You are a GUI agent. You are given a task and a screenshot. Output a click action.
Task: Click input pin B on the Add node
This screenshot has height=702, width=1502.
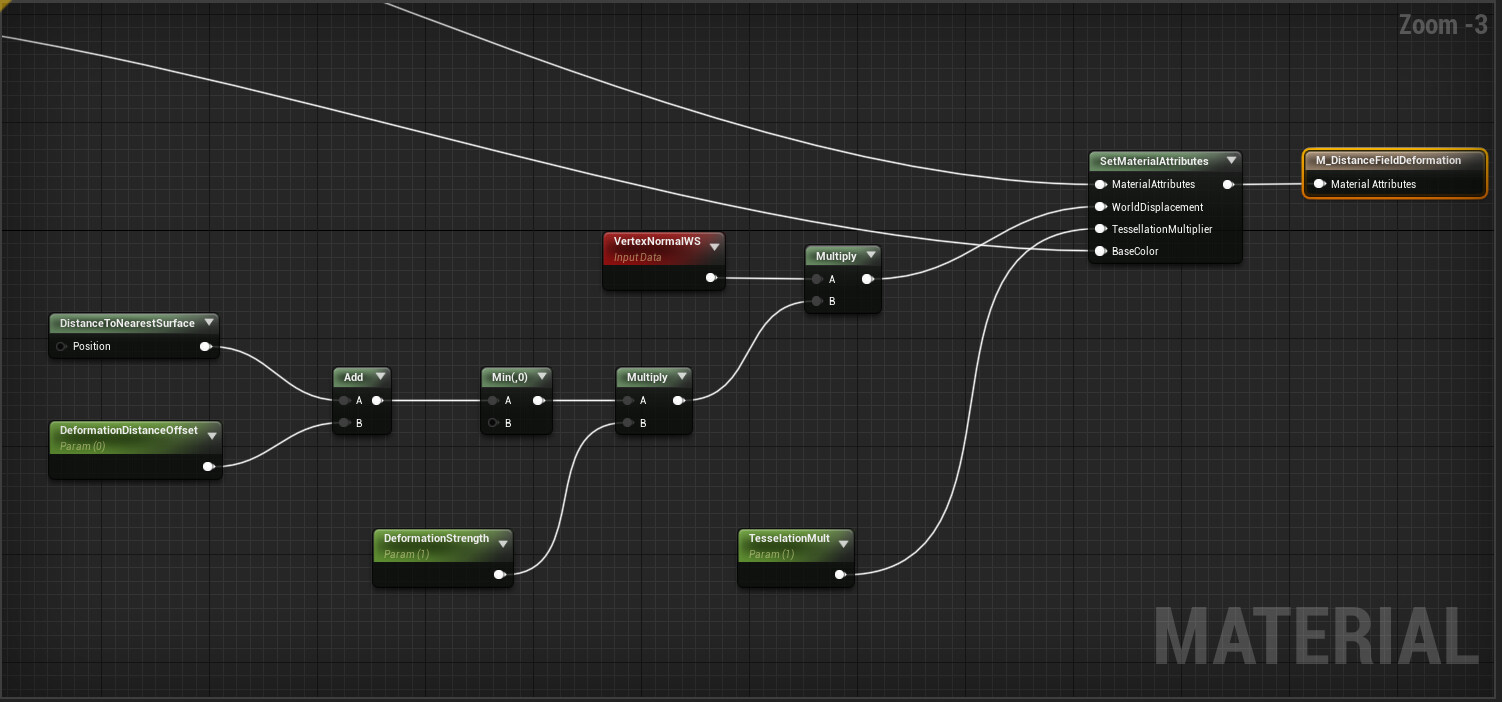tap(344, 423)
